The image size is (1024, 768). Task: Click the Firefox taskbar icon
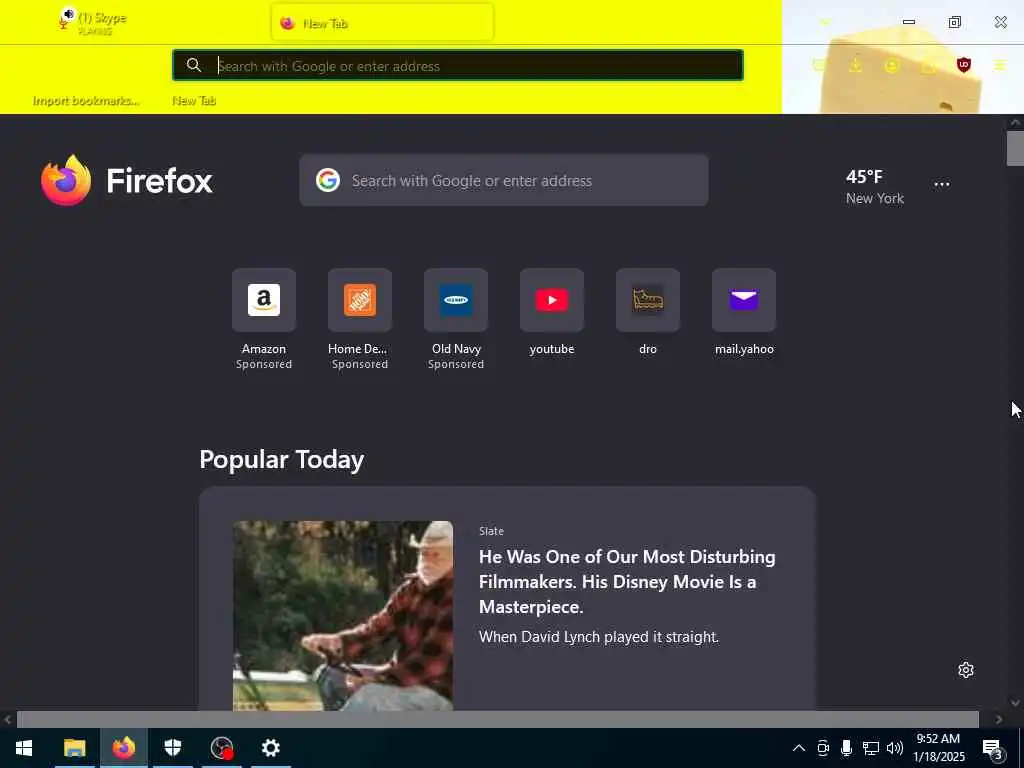tap(123, 748)
